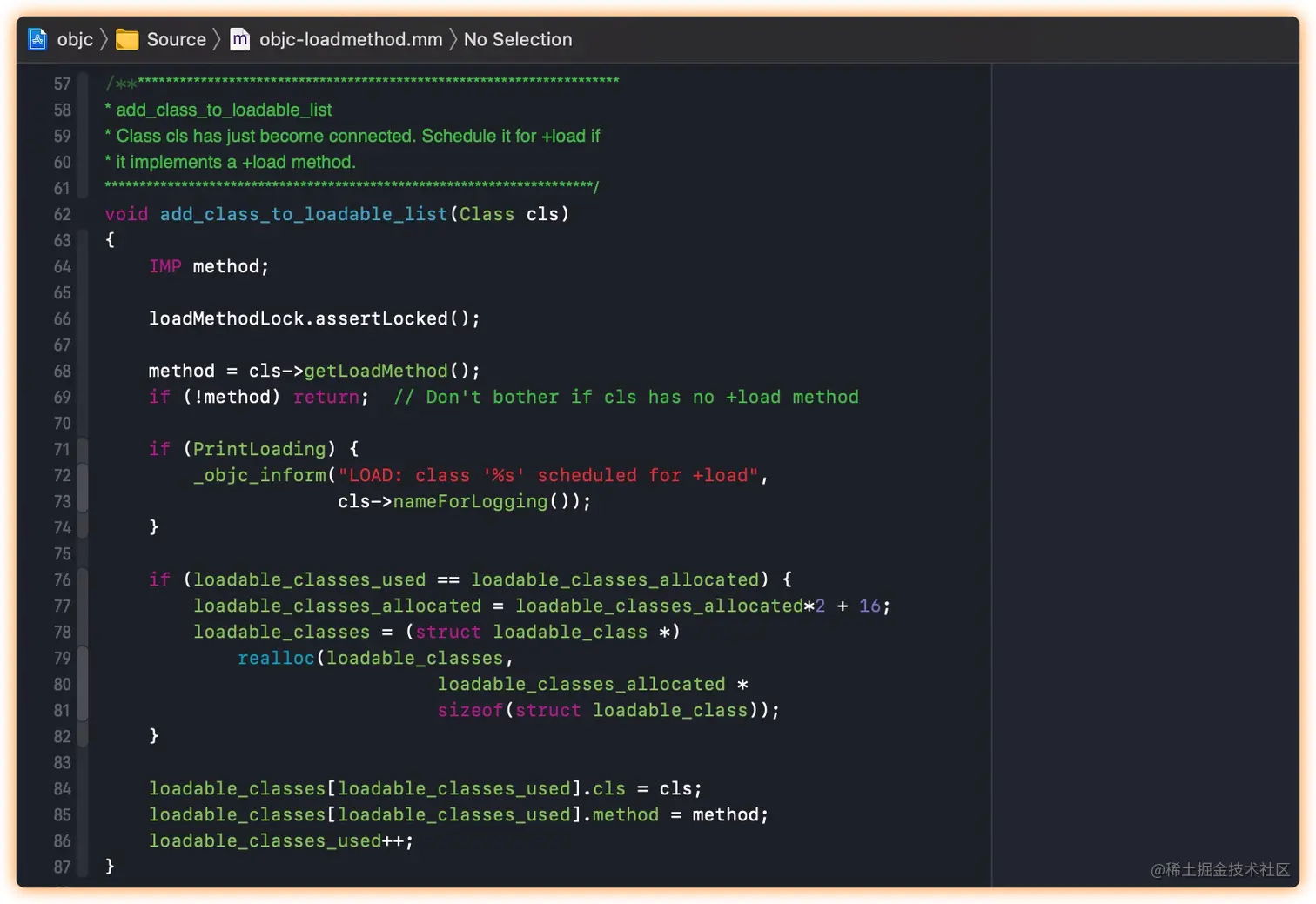The width and height of the screenshot is (1316, 904).
Task: Click the number "16" on line 77
Action: pos(869,606)
